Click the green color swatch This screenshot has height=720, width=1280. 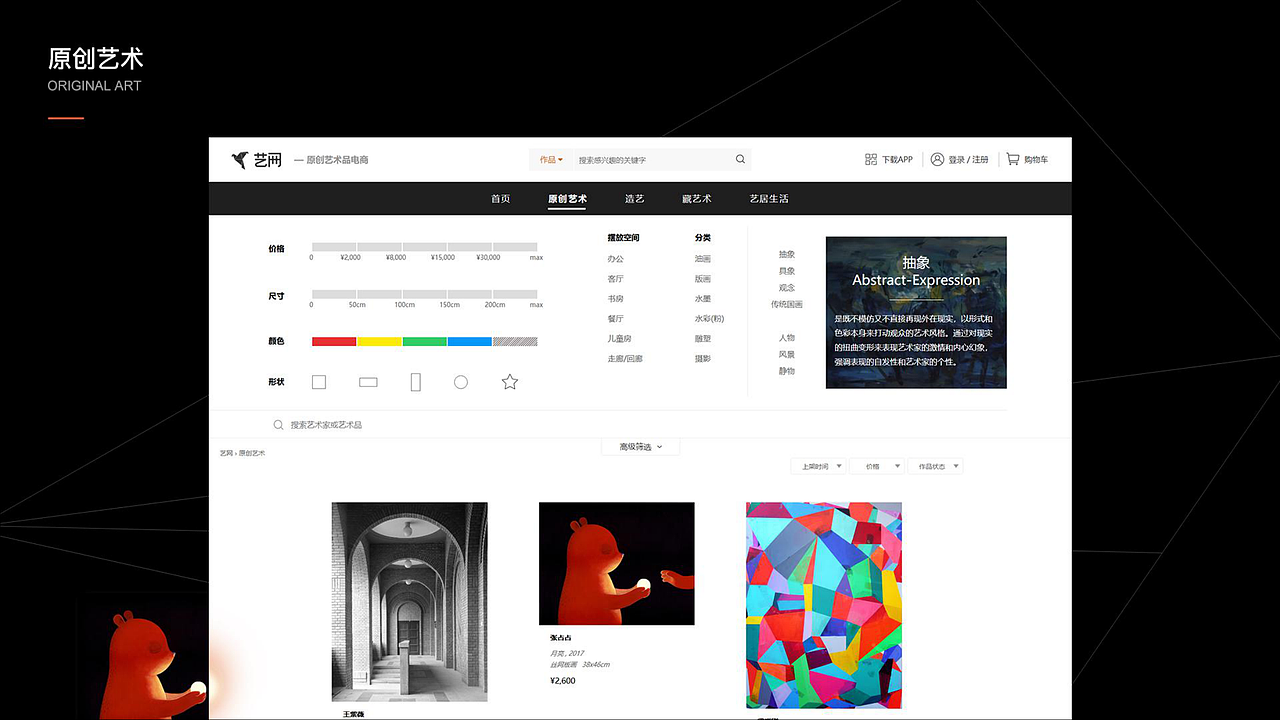tap(424, 342)
